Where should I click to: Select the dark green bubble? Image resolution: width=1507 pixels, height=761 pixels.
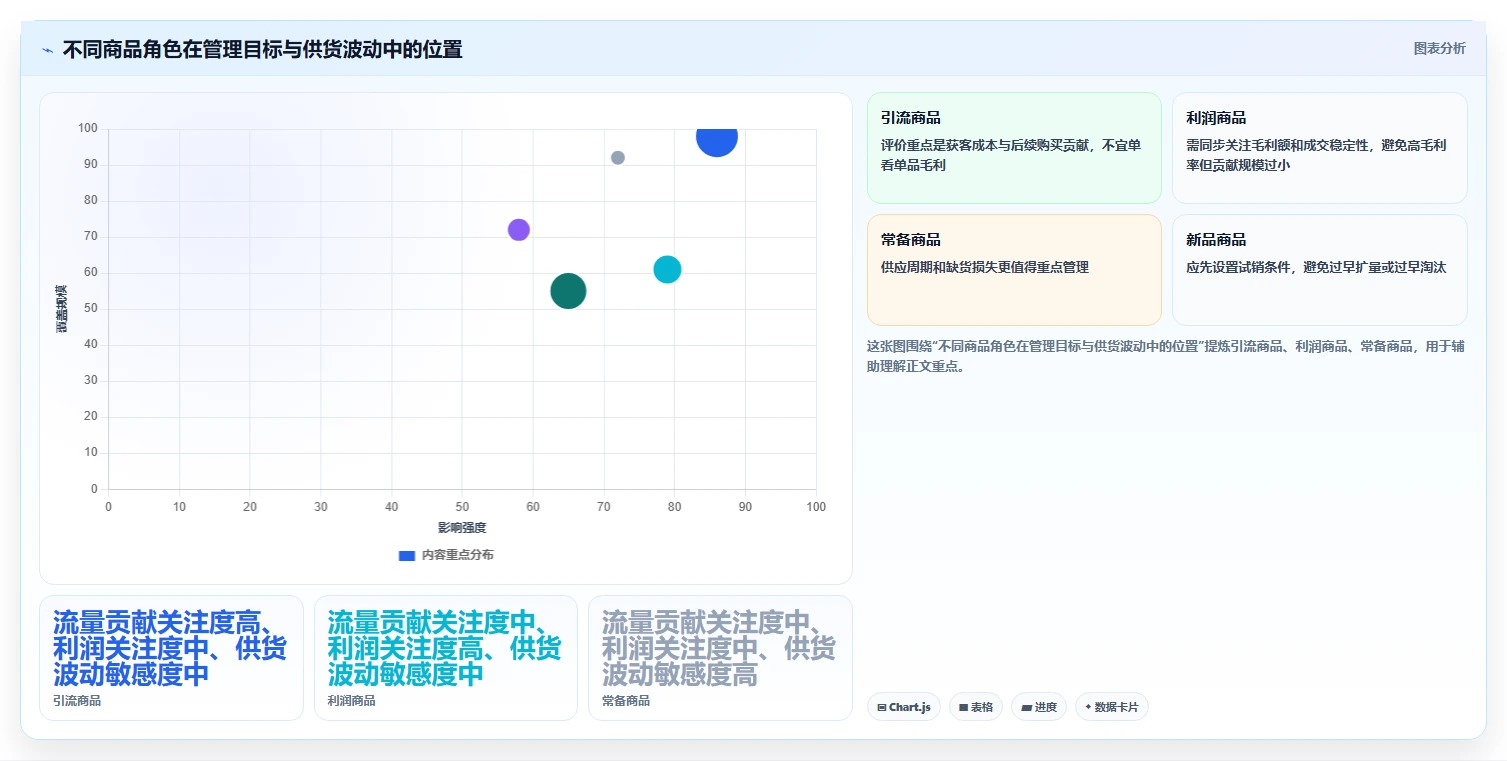568,291
